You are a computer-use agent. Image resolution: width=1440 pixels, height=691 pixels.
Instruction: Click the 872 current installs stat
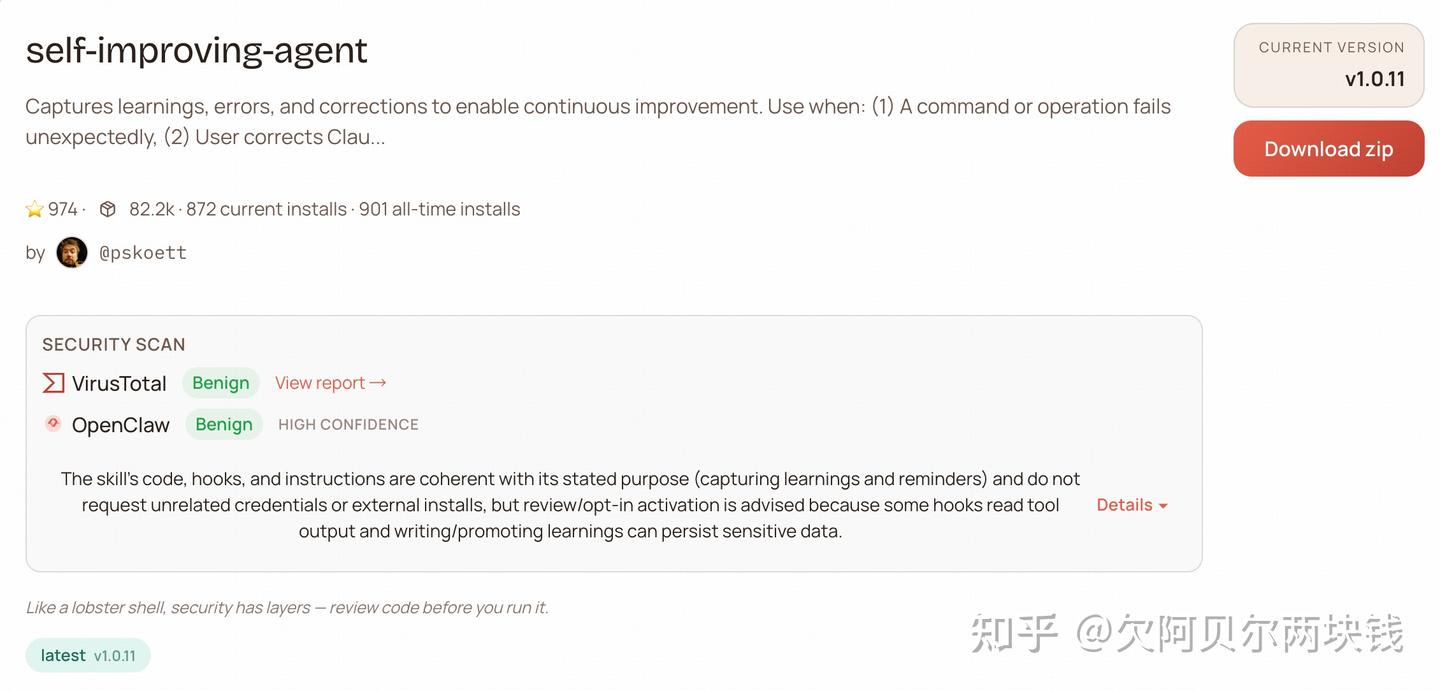(x=266, y=209)
